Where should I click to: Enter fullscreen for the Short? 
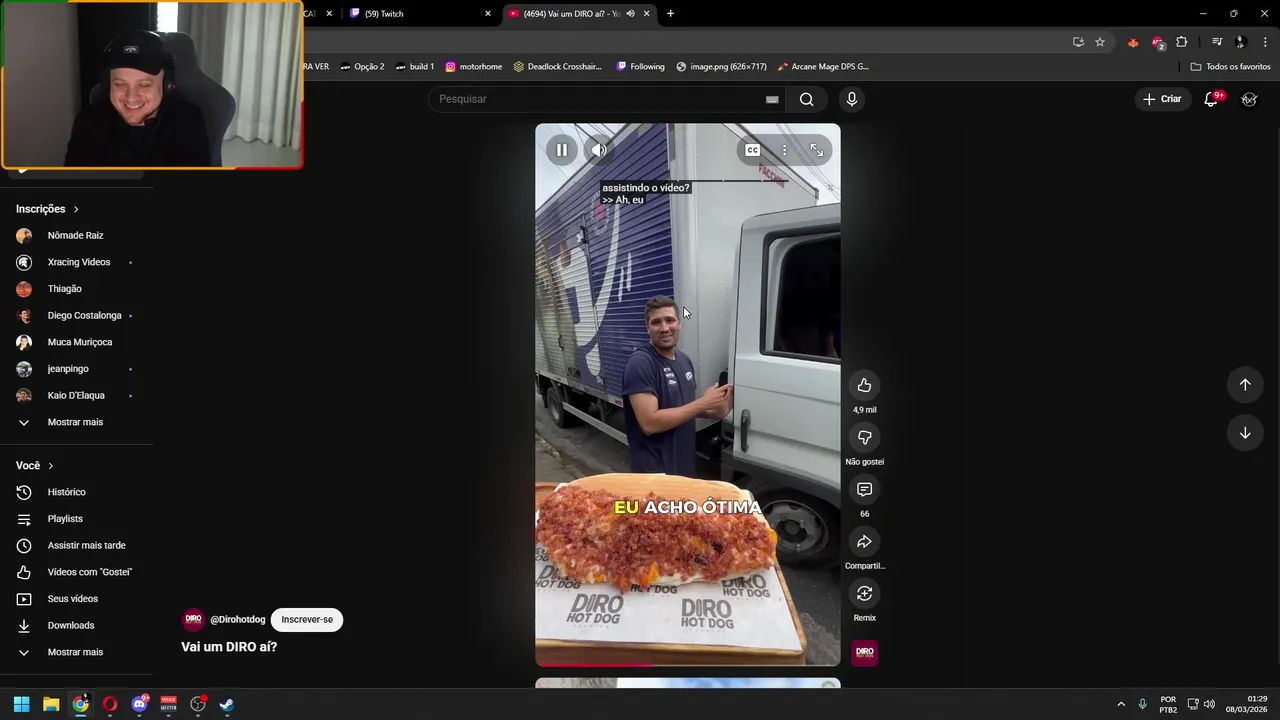click(817, 150)
